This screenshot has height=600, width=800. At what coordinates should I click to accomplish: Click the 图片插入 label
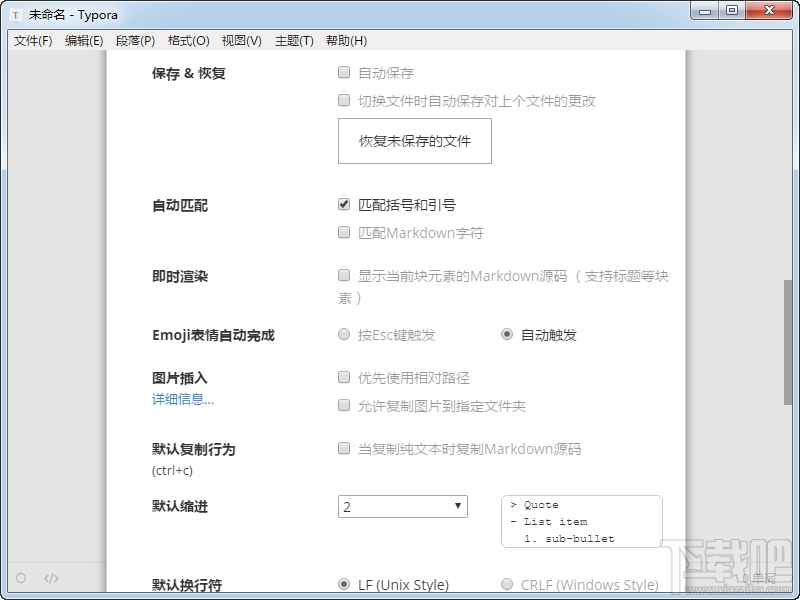click(180, 378)
